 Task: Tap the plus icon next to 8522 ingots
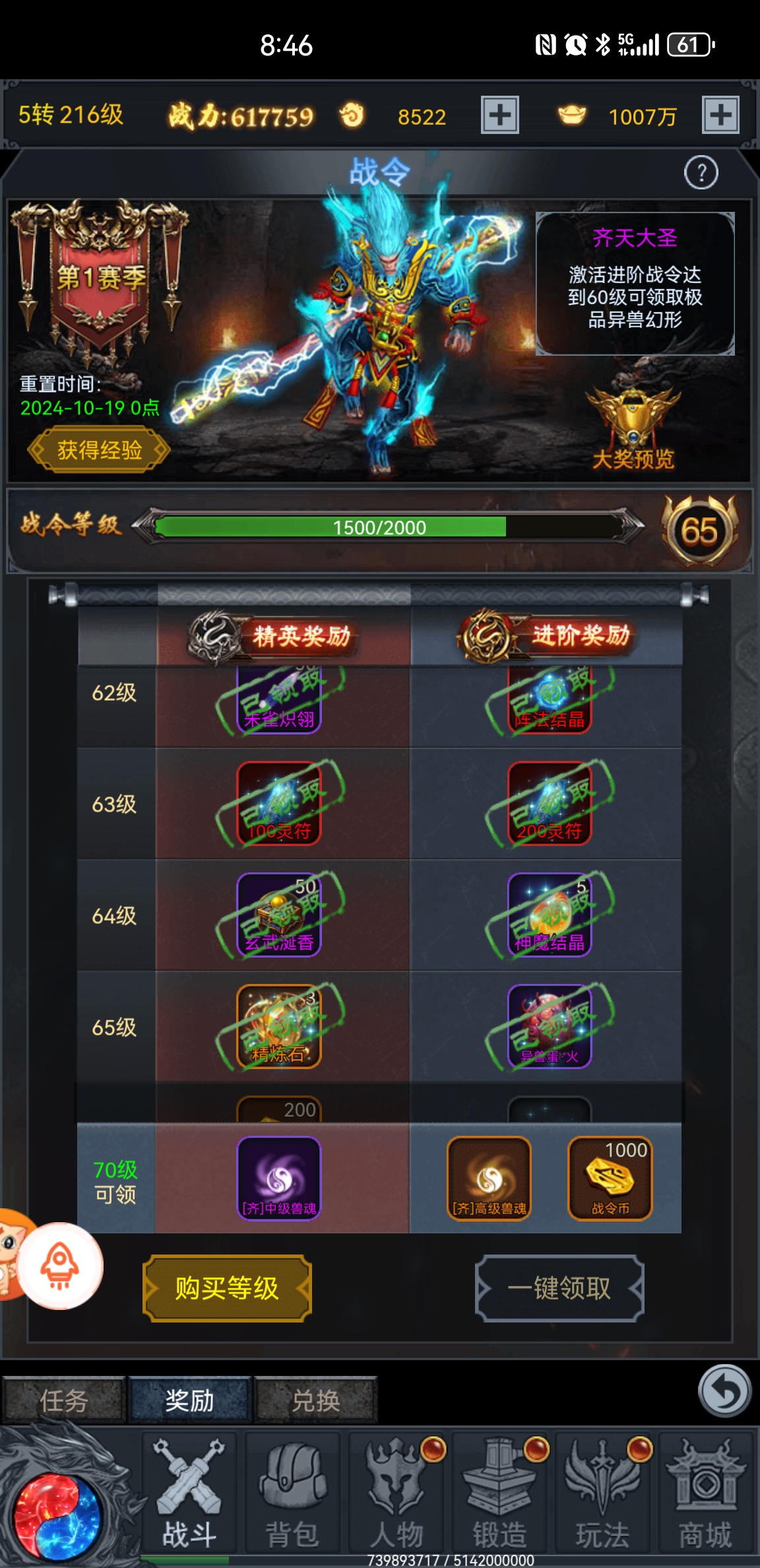(x=499, y=115)
